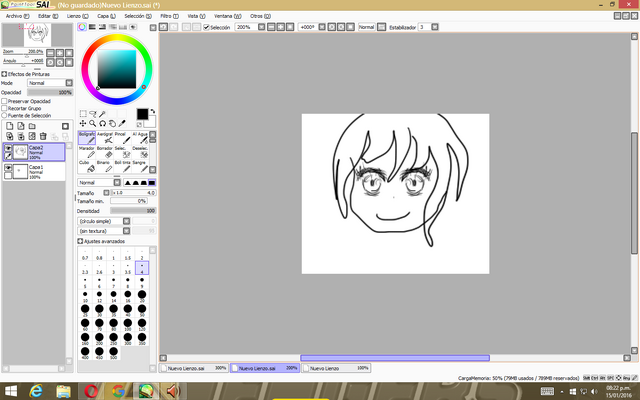Select the Selec. selection pen tool
This screenshot has width=640, height=400.
click(122, 152)
